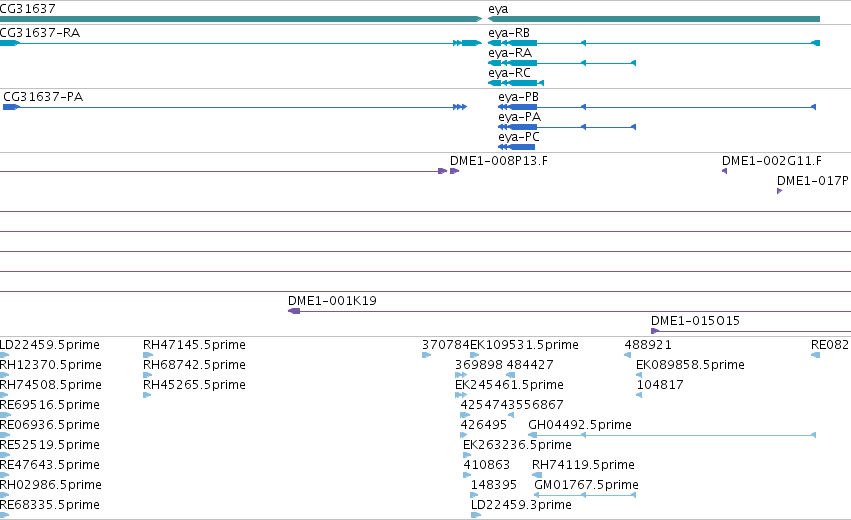Select the RH74119.5prime EST label

(583, 465)
